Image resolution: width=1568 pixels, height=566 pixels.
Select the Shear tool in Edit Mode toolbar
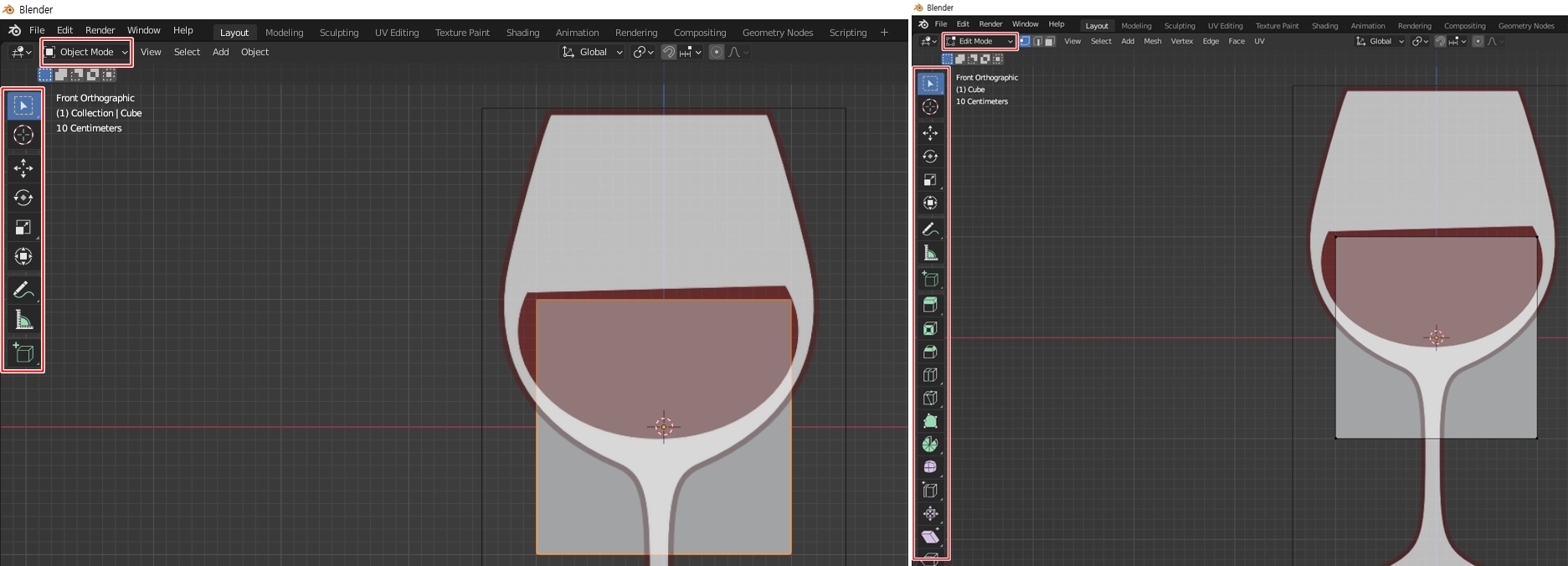[930, 537]
